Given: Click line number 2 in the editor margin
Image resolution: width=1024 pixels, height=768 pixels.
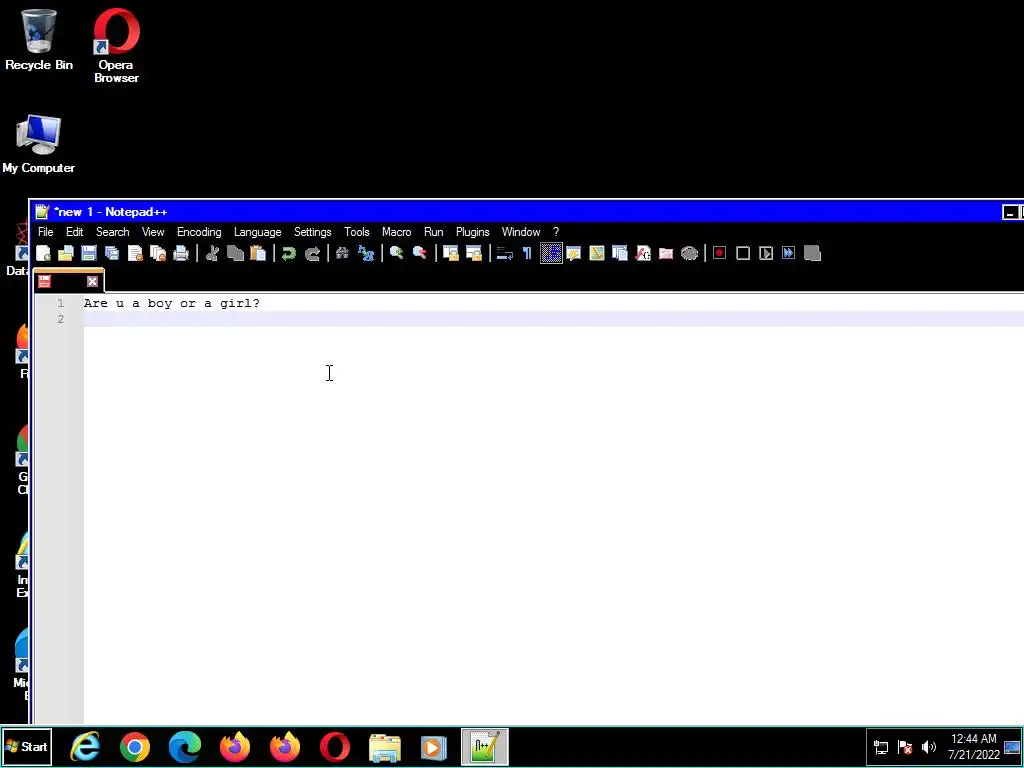Looking at the screenshot, I should pyautogui.click(x=61, y=319).
